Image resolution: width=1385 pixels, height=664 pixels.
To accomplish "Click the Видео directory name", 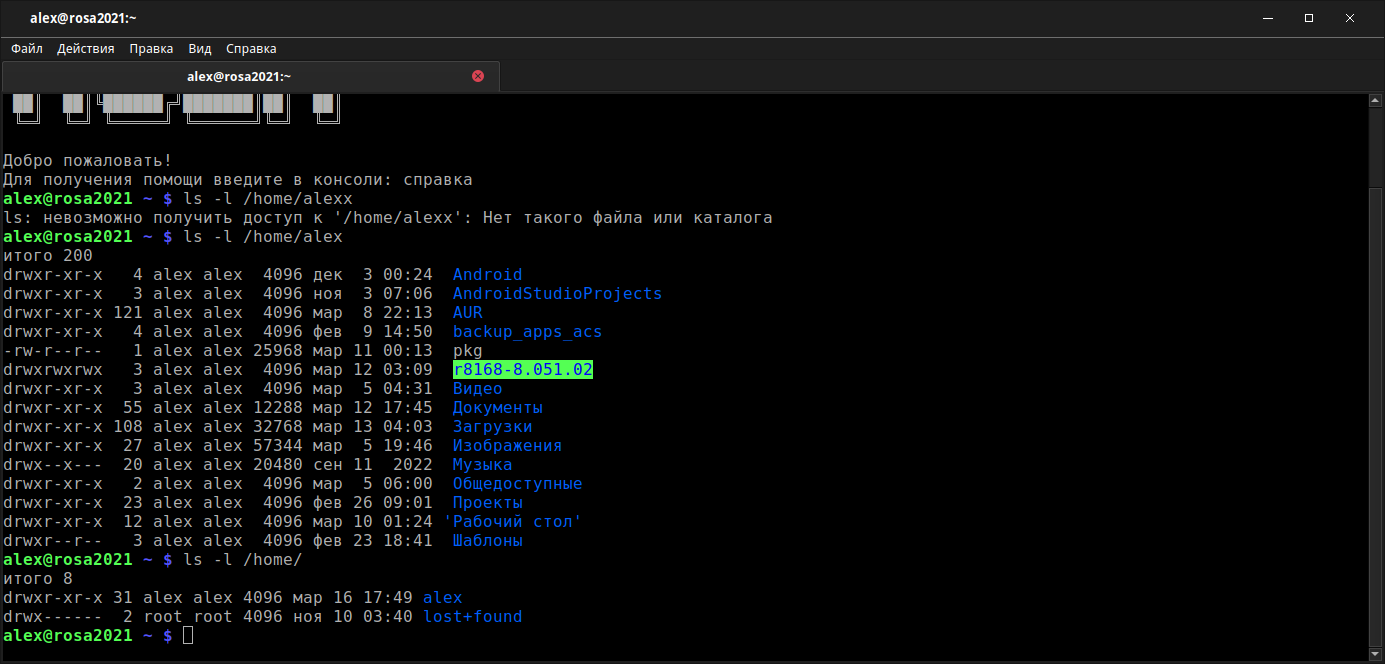I will 478,388.
